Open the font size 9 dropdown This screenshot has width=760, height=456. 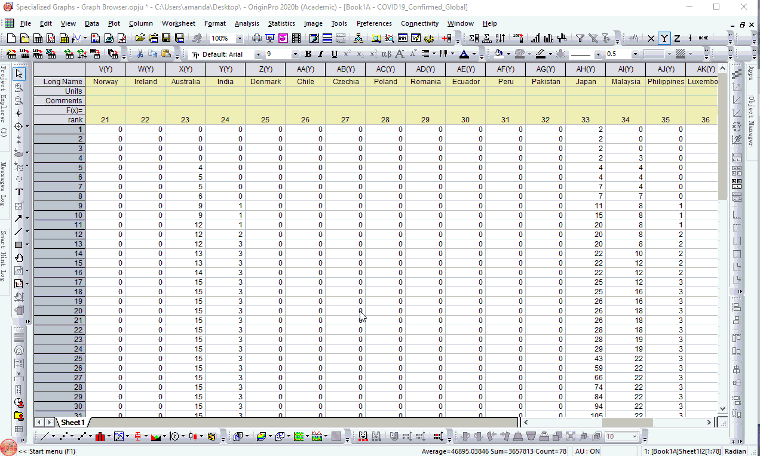tap(295, 54)
